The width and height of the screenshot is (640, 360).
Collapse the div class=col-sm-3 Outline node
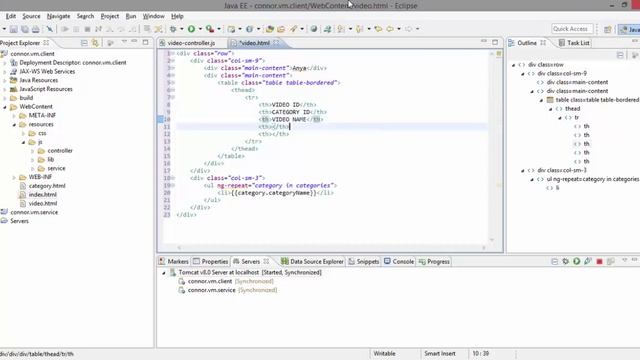pyautogui.click(x=522, y=171)
